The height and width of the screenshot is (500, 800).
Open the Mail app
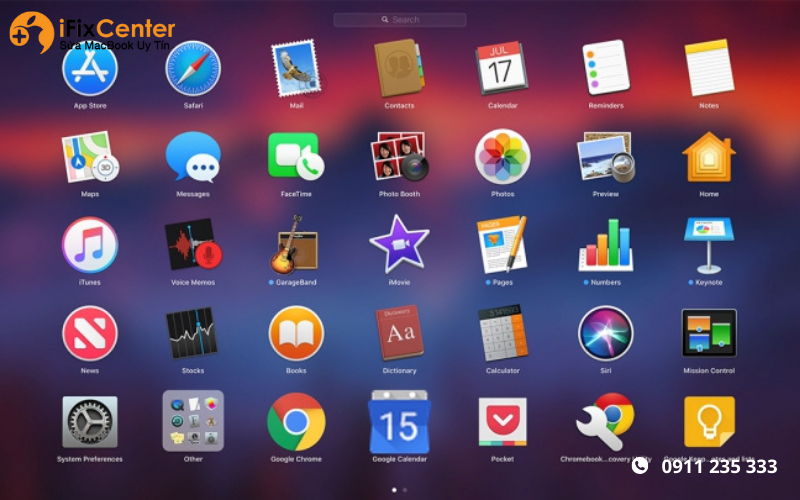pyautogui.click(x=296, y=68)
